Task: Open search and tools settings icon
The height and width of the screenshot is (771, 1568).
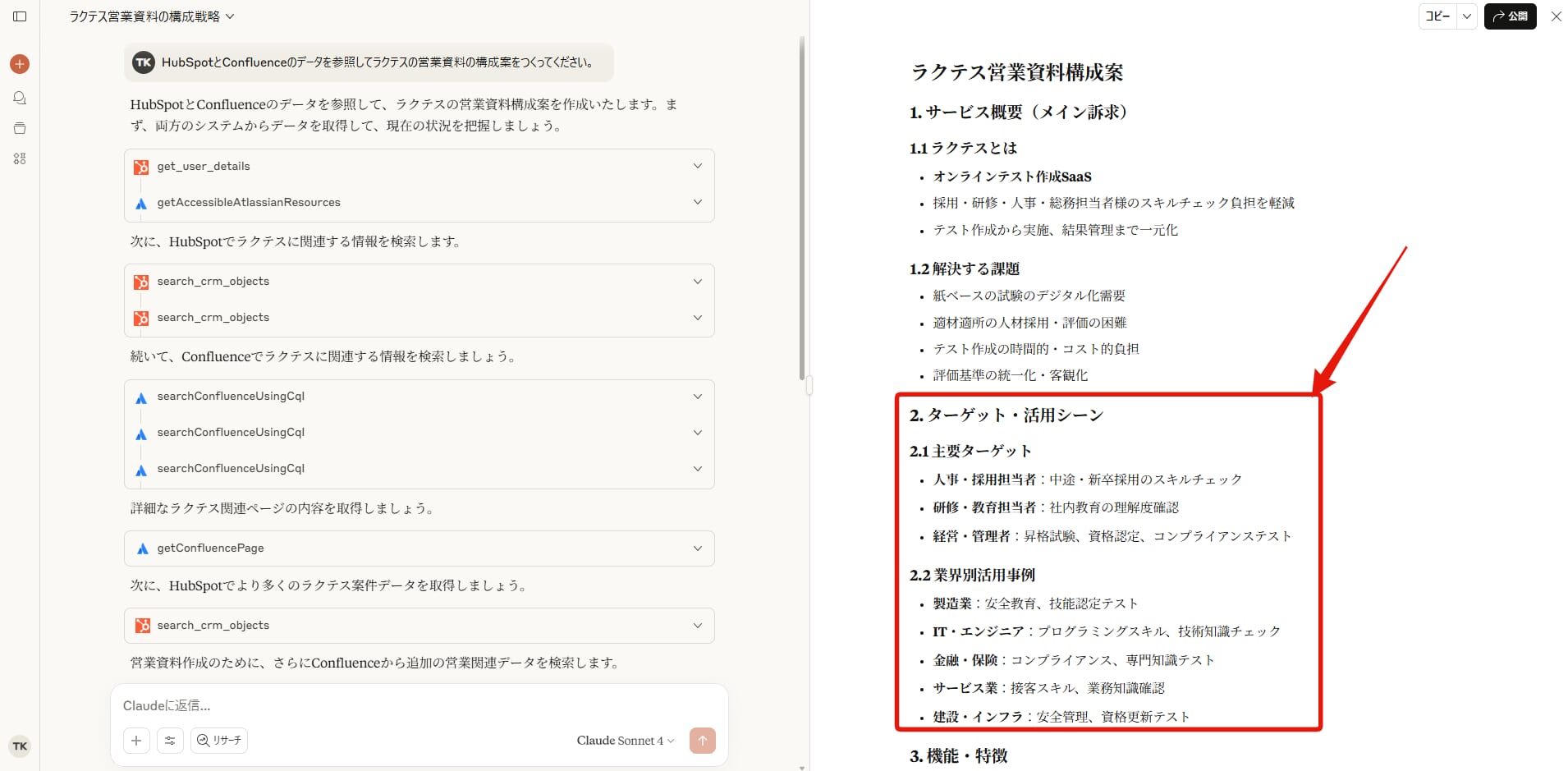Action: click(x=170, y=741)
